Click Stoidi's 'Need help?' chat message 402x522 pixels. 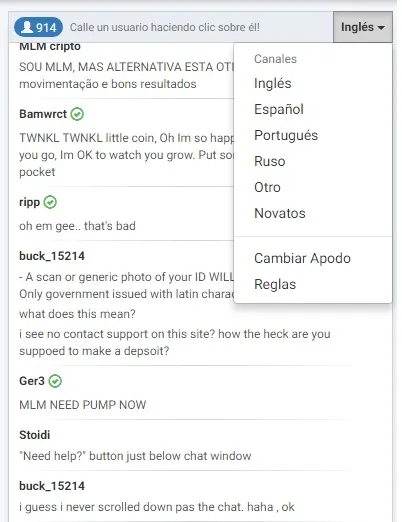(135, 456)
